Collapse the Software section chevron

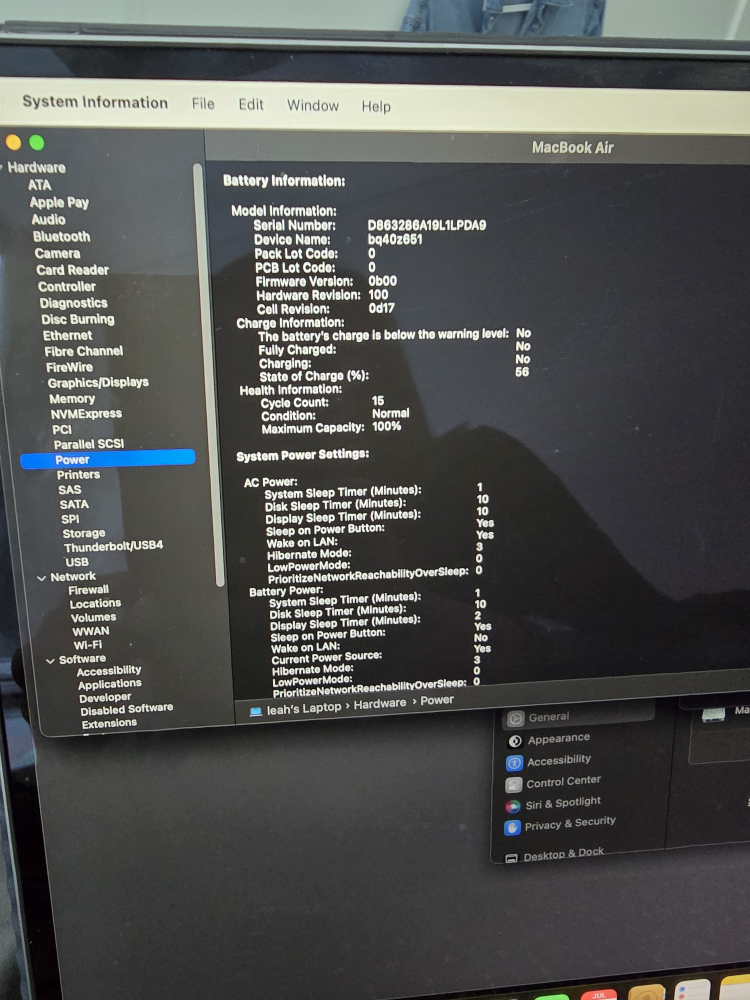click(50, 661)
